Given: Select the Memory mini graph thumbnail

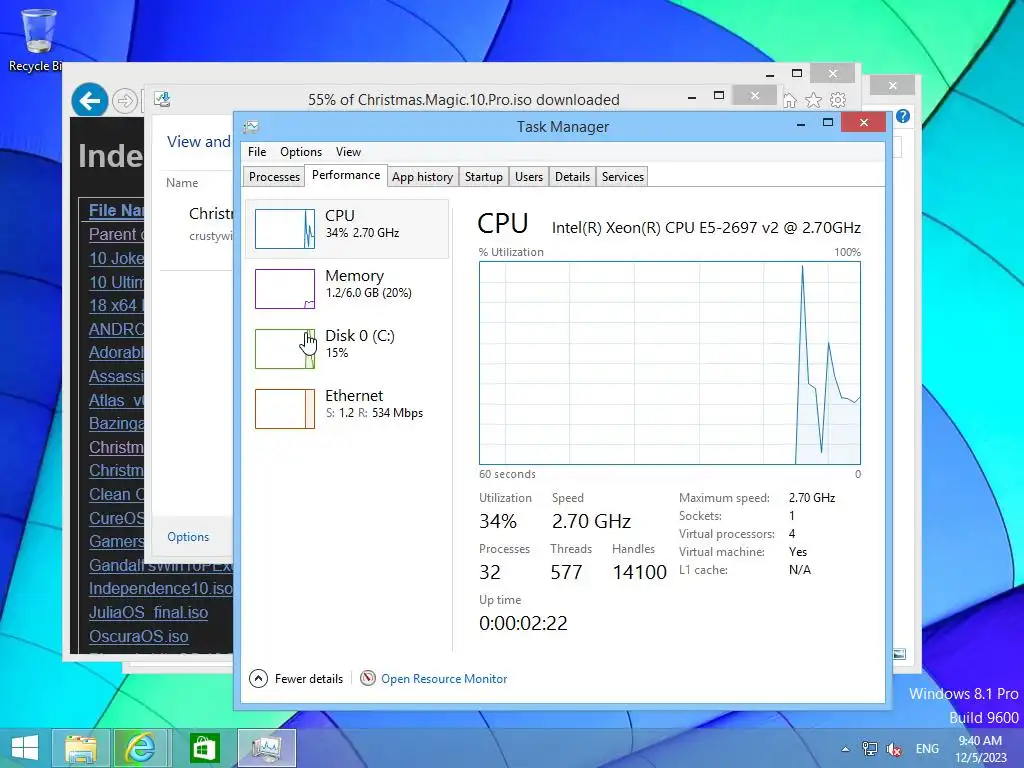Looking at the screenshot, I should coord(285,289).
